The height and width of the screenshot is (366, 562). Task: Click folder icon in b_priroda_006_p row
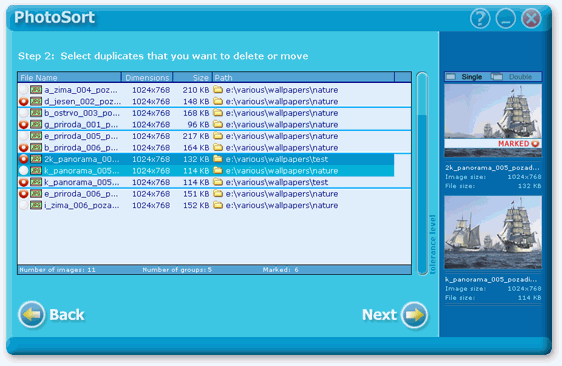click(218, 147)
